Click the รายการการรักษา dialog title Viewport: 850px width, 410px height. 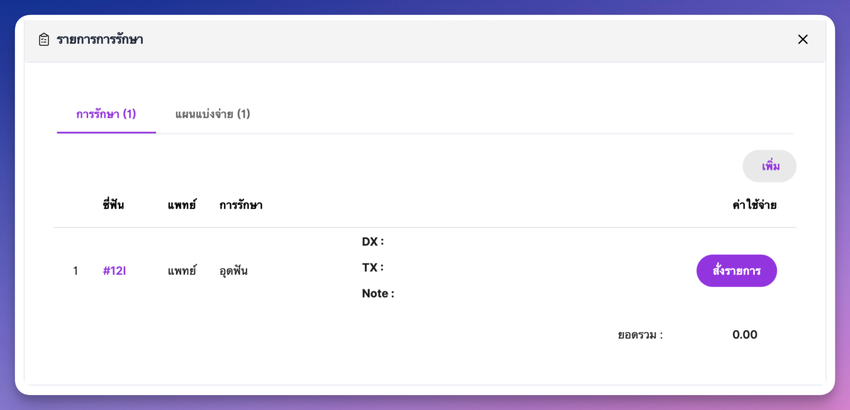point(100,40)
